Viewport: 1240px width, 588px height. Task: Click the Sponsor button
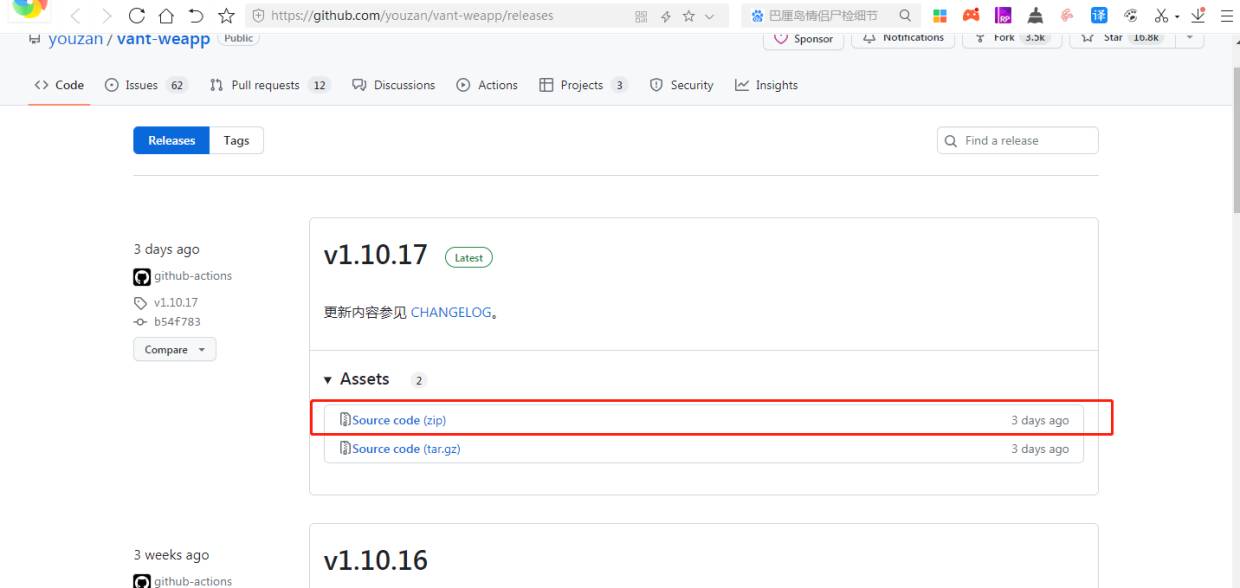(x=805, y=38)
